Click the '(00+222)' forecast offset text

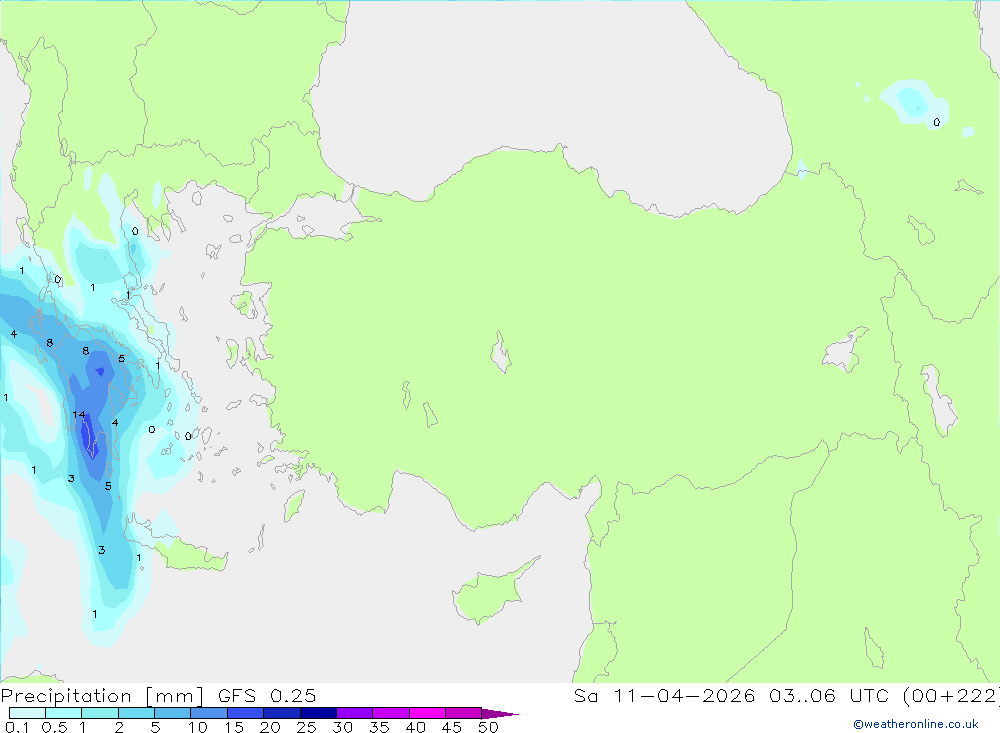[951, 695]
